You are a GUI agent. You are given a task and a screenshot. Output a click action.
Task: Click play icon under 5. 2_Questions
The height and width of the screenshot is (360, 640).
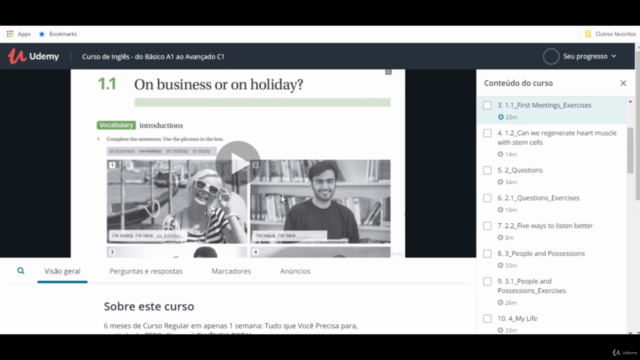(500, 182)
